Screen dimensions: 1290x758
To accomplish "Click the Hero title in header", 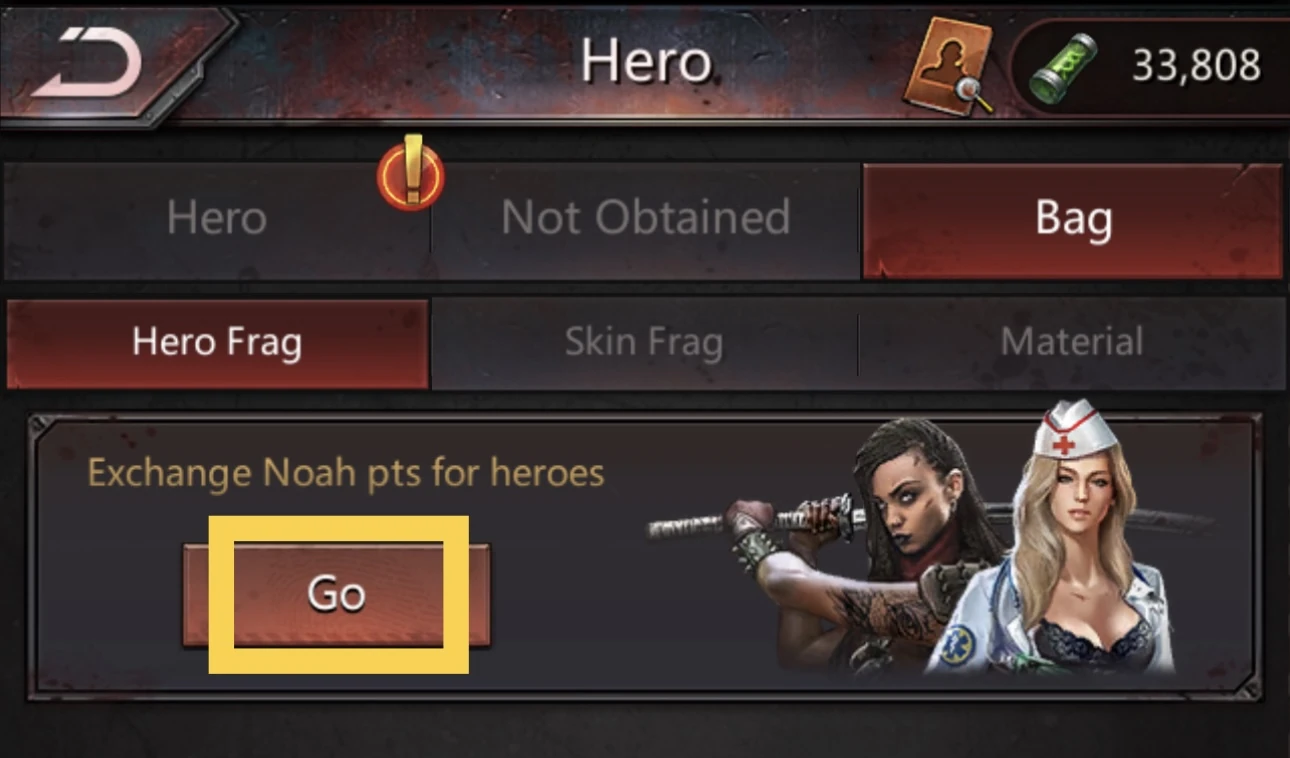I will 646,62.
